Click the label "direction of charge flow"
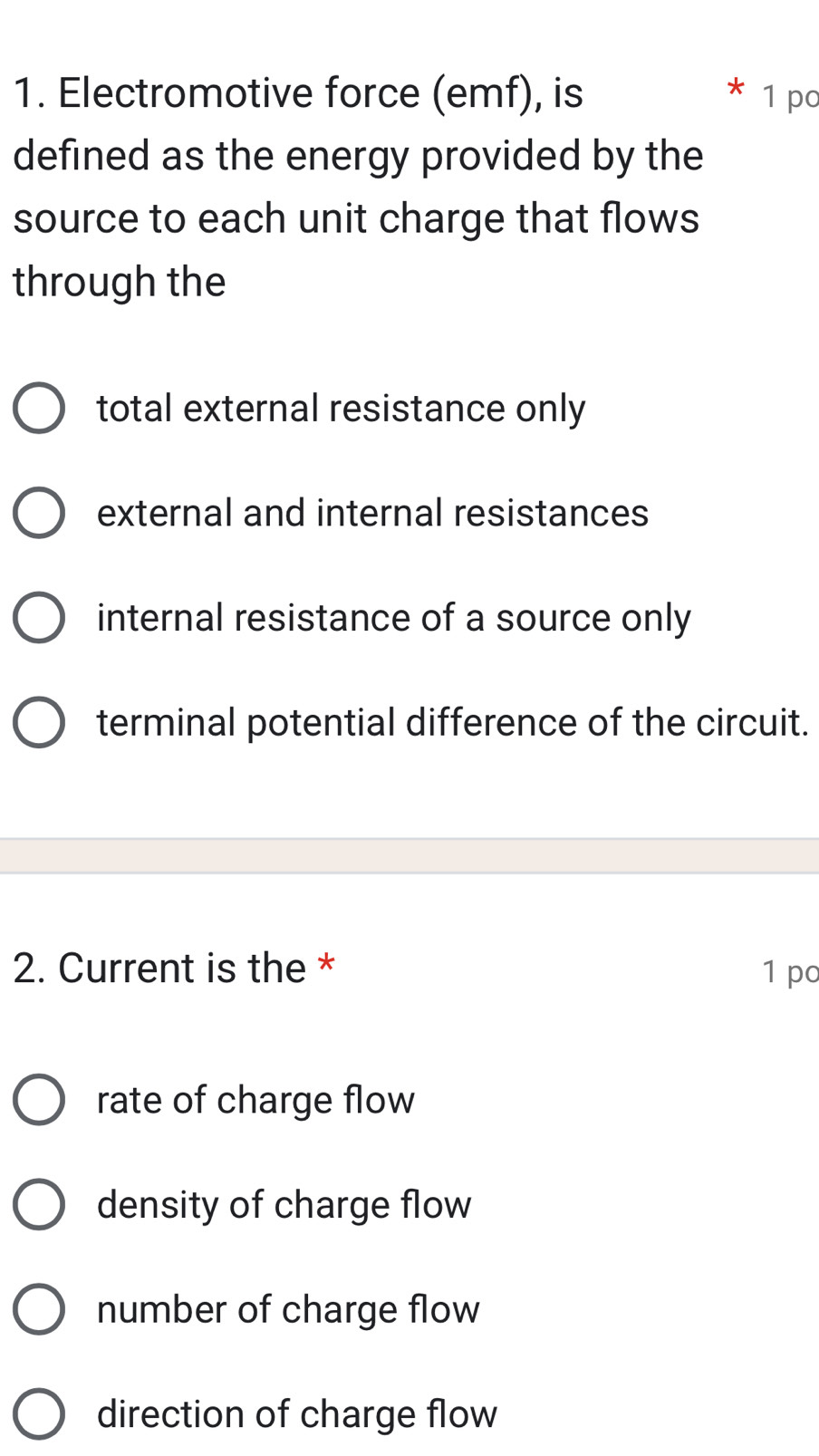The image size is (819, 1456). 296,1413
